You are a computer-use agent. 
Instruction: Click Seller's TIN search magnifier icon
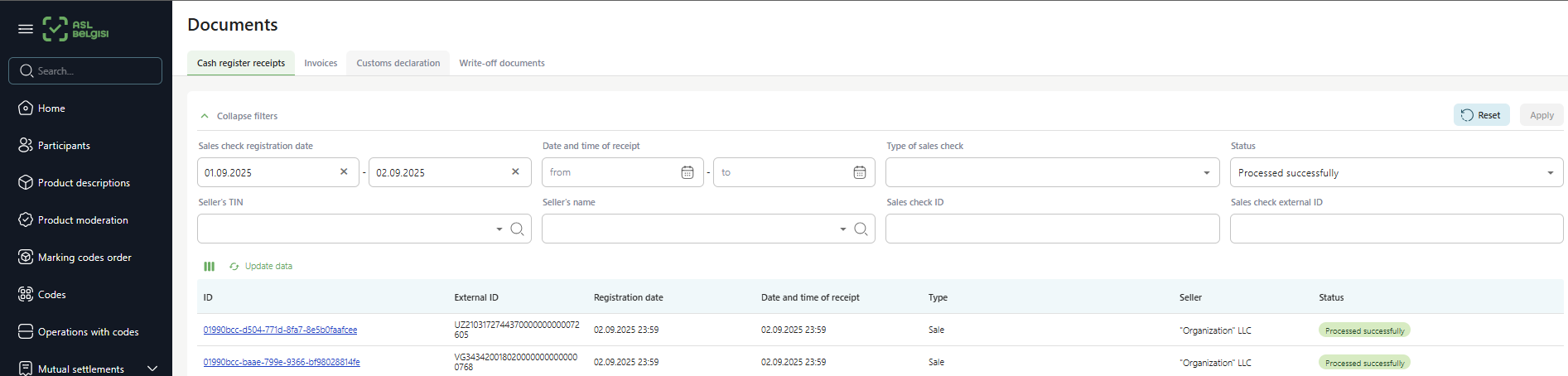click(x=517, y=229)
